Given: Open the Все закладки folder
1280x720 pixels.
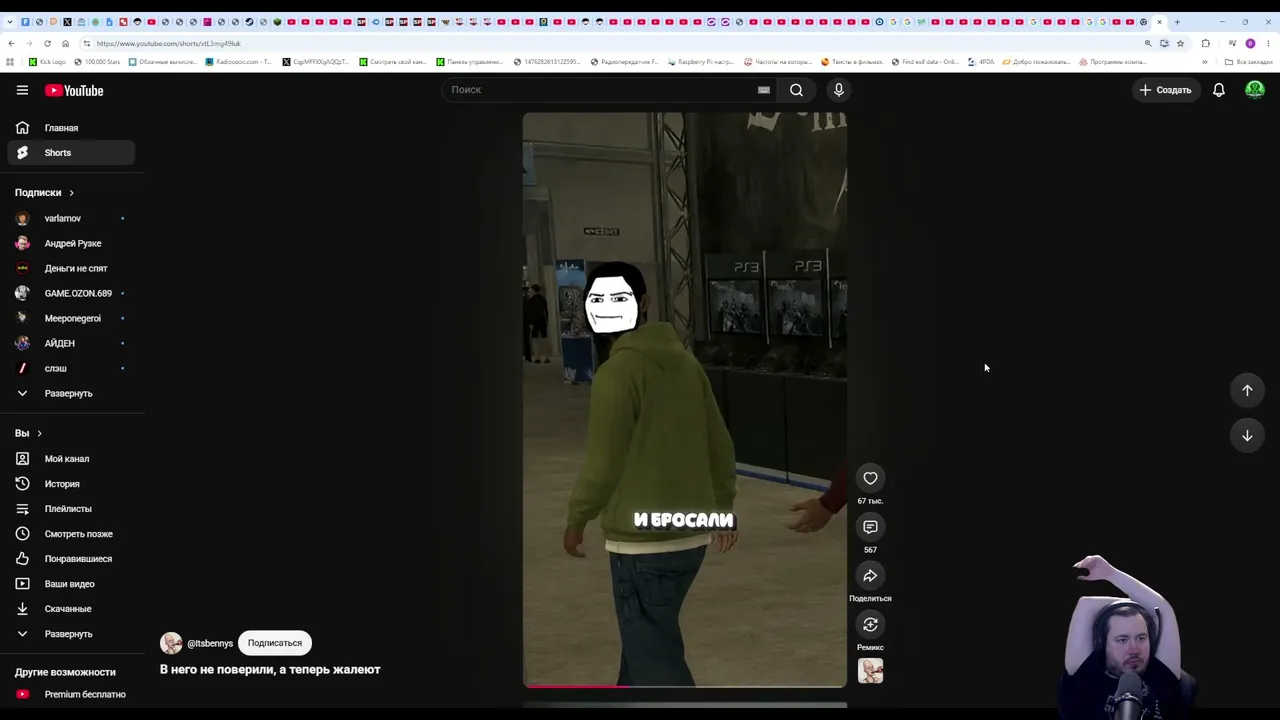Looking at the screenshot, I should pyautogui.click(x=1248, y=62).
